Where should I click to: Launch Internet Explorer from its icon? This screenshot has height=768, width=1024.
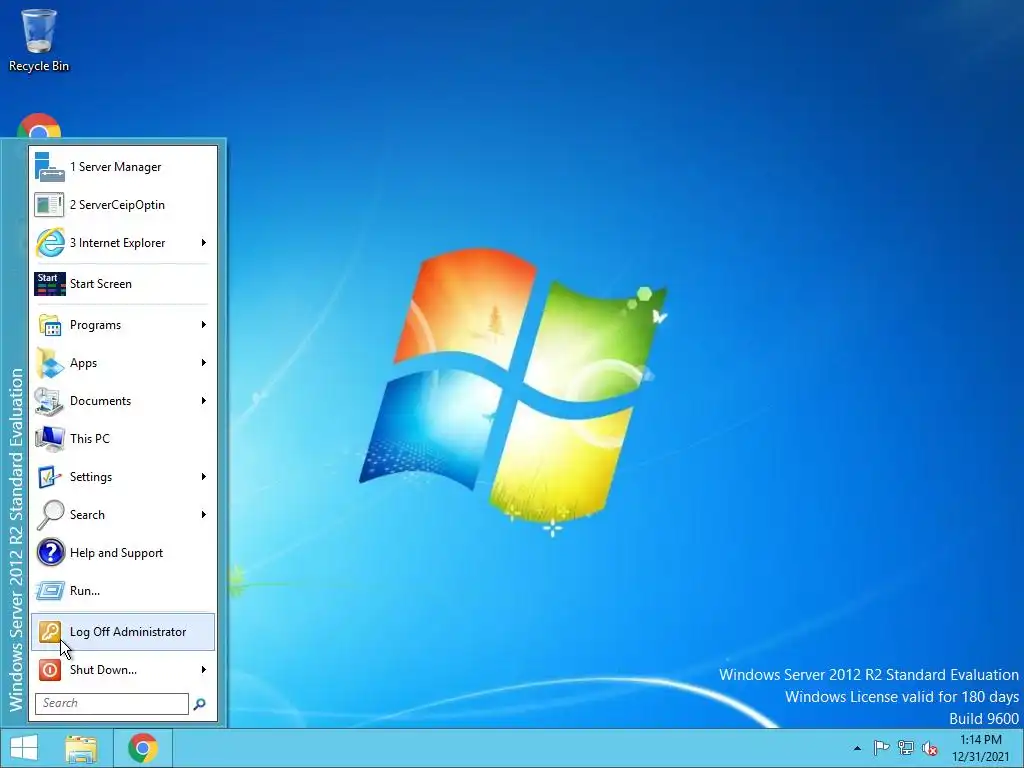pos(50,242)
